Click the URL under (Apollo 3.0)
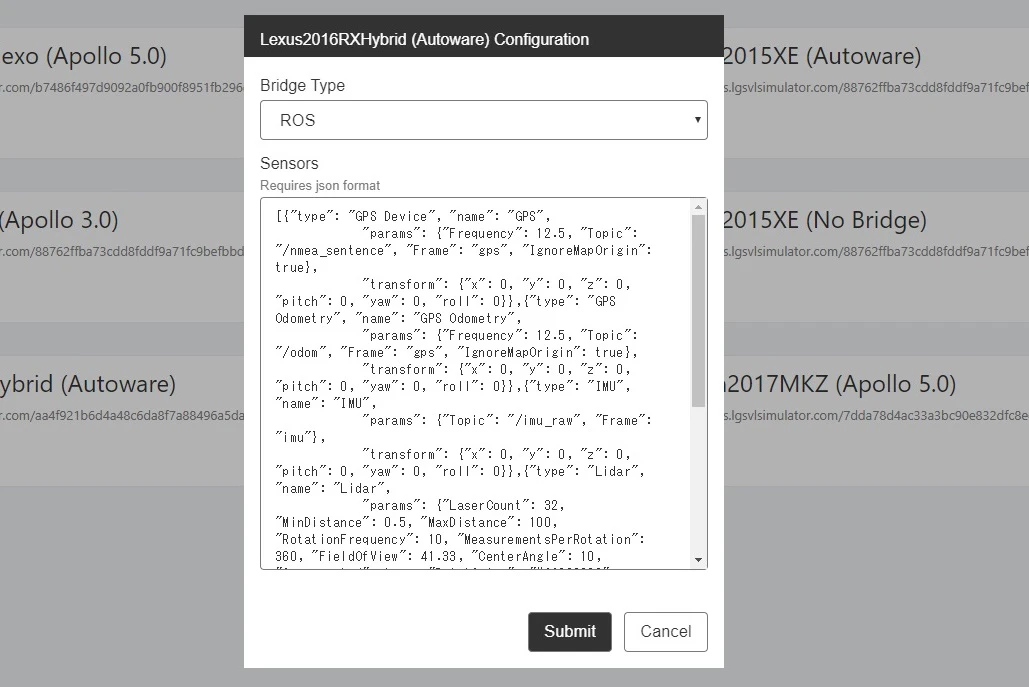 tap(122, 251)
